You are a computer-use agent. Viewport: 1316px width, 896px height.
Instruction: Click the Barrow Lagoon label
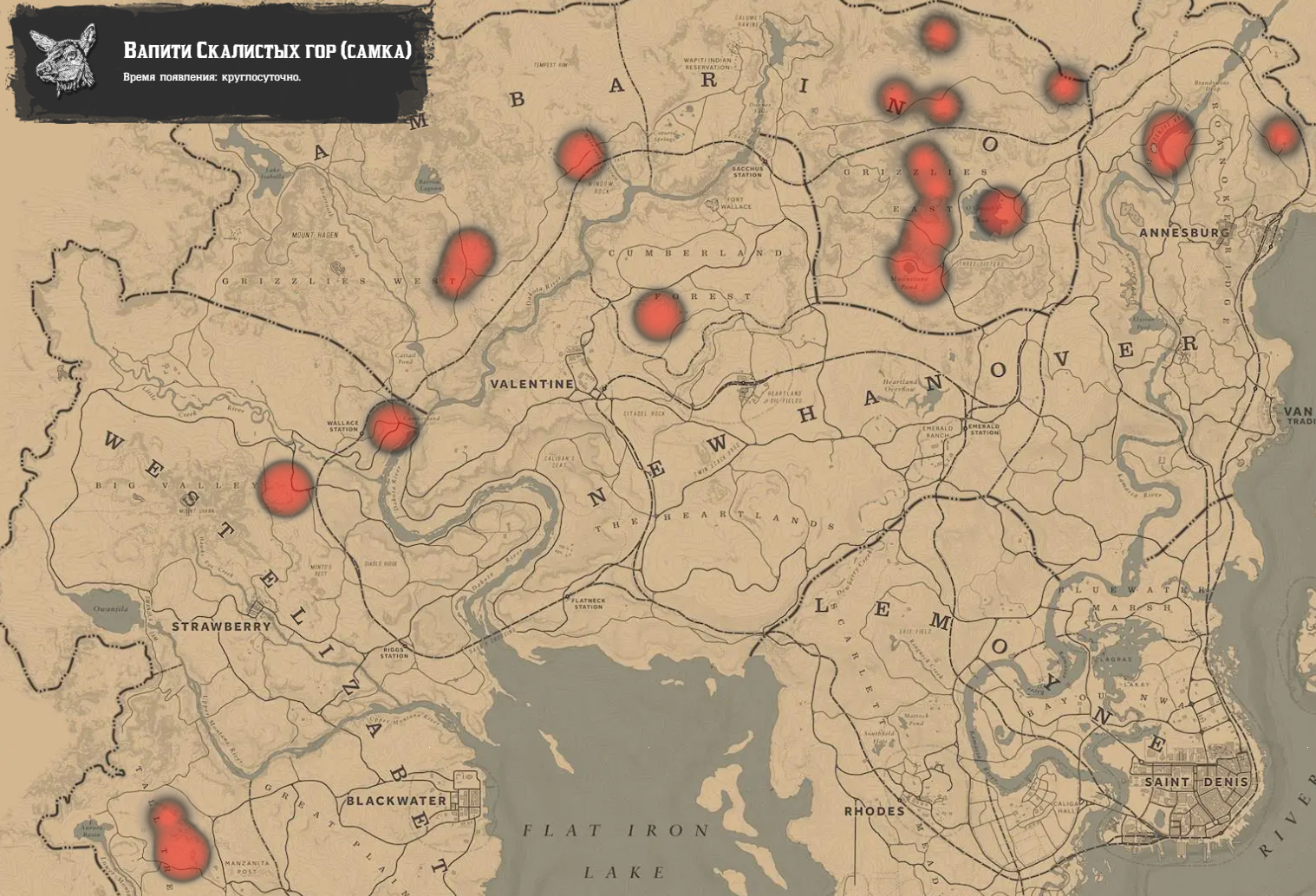tap(430, 185)
